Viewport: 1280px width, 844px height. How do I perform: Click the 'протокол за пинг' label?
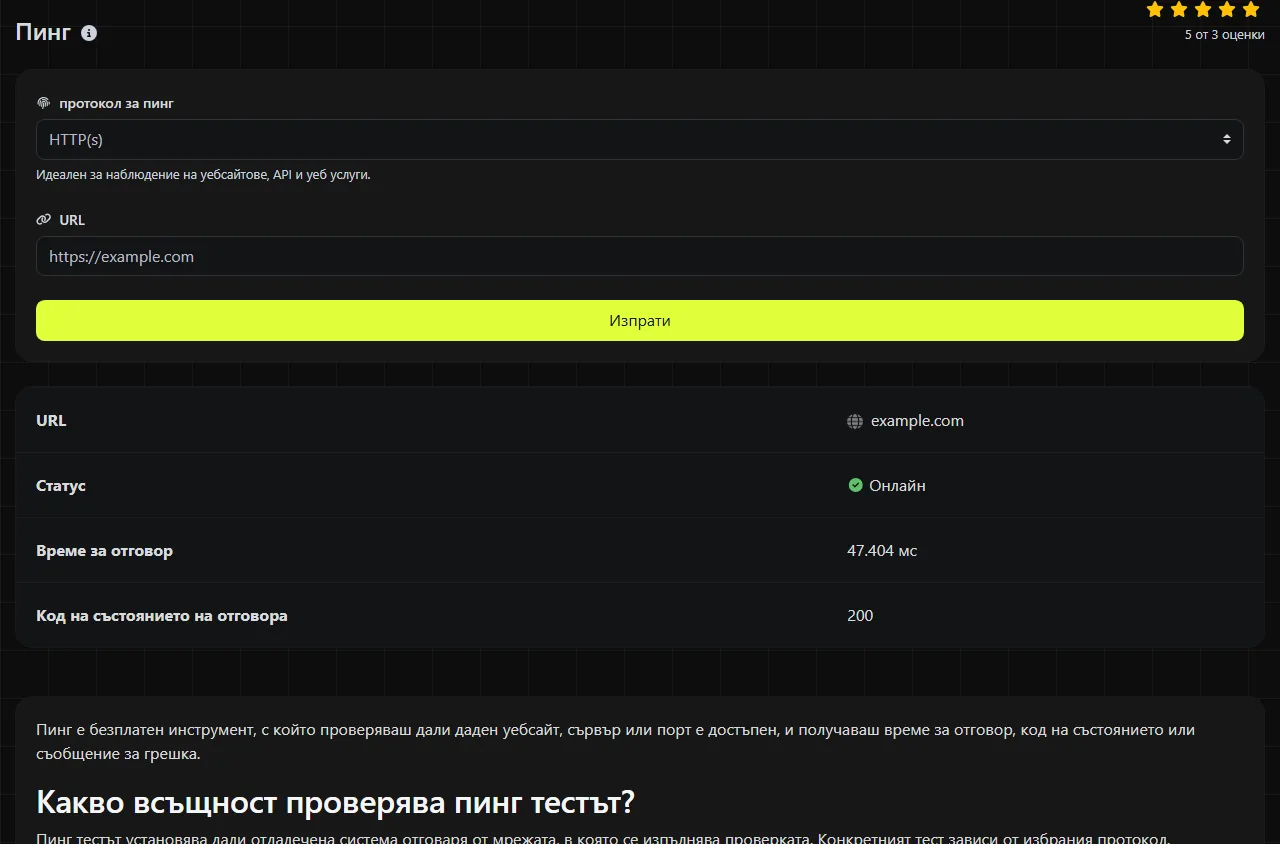pos(116,103)
